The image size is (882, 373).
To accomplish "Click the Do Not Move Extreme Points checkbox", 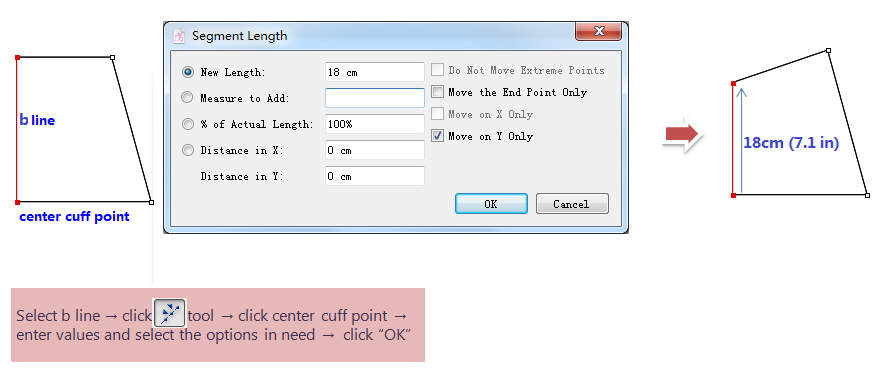I will tap(438, 70).
